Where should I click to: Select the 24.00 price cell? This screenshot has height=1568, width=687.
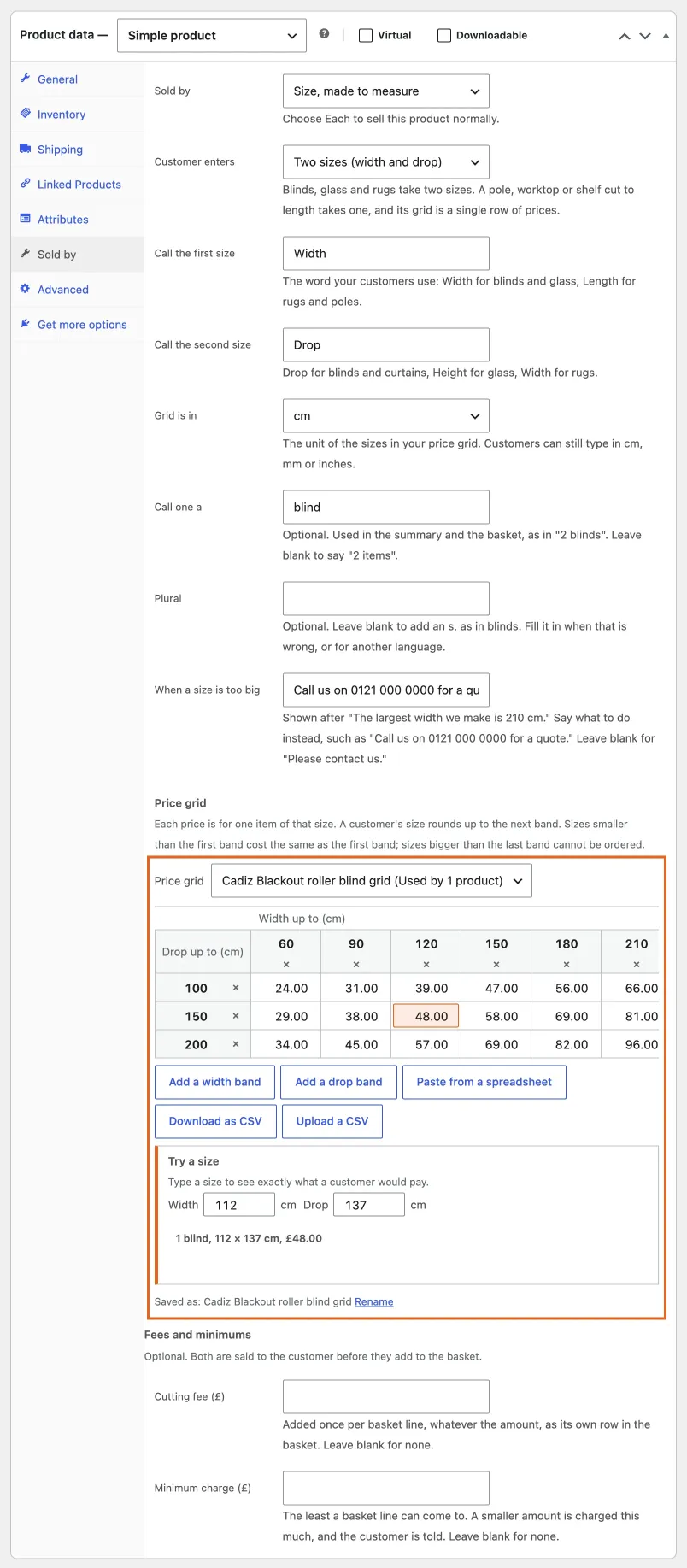tap(286, 988)
